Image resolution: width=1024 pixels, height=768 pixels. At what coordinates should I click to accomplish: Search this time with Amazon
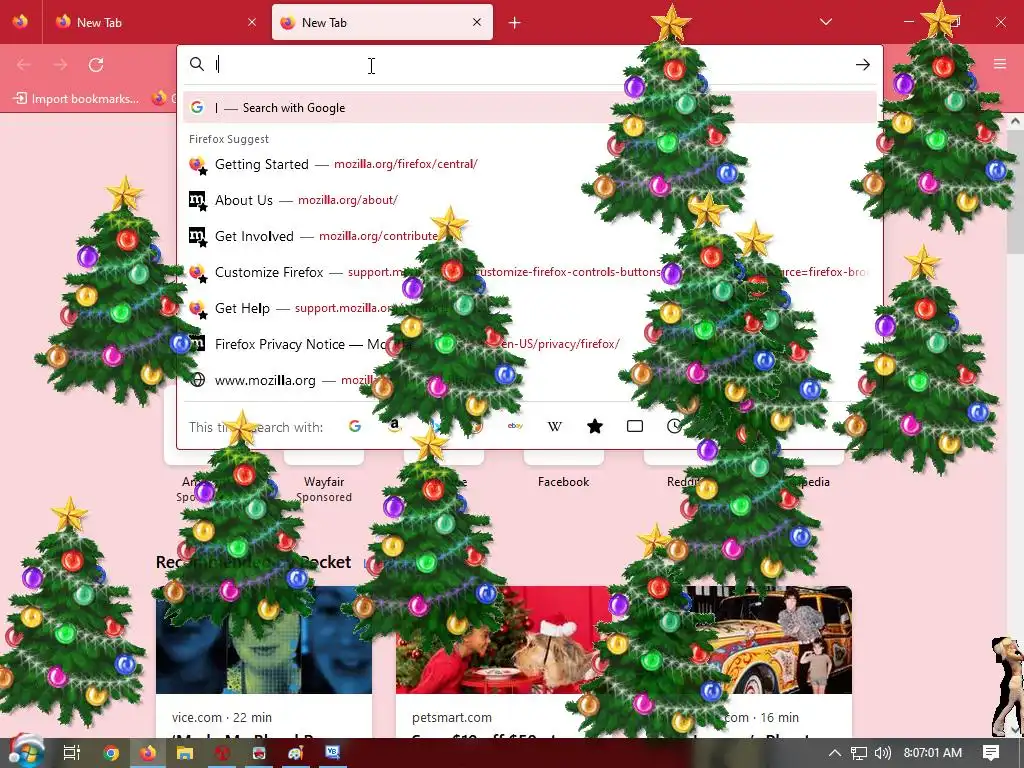coord(394,426)
